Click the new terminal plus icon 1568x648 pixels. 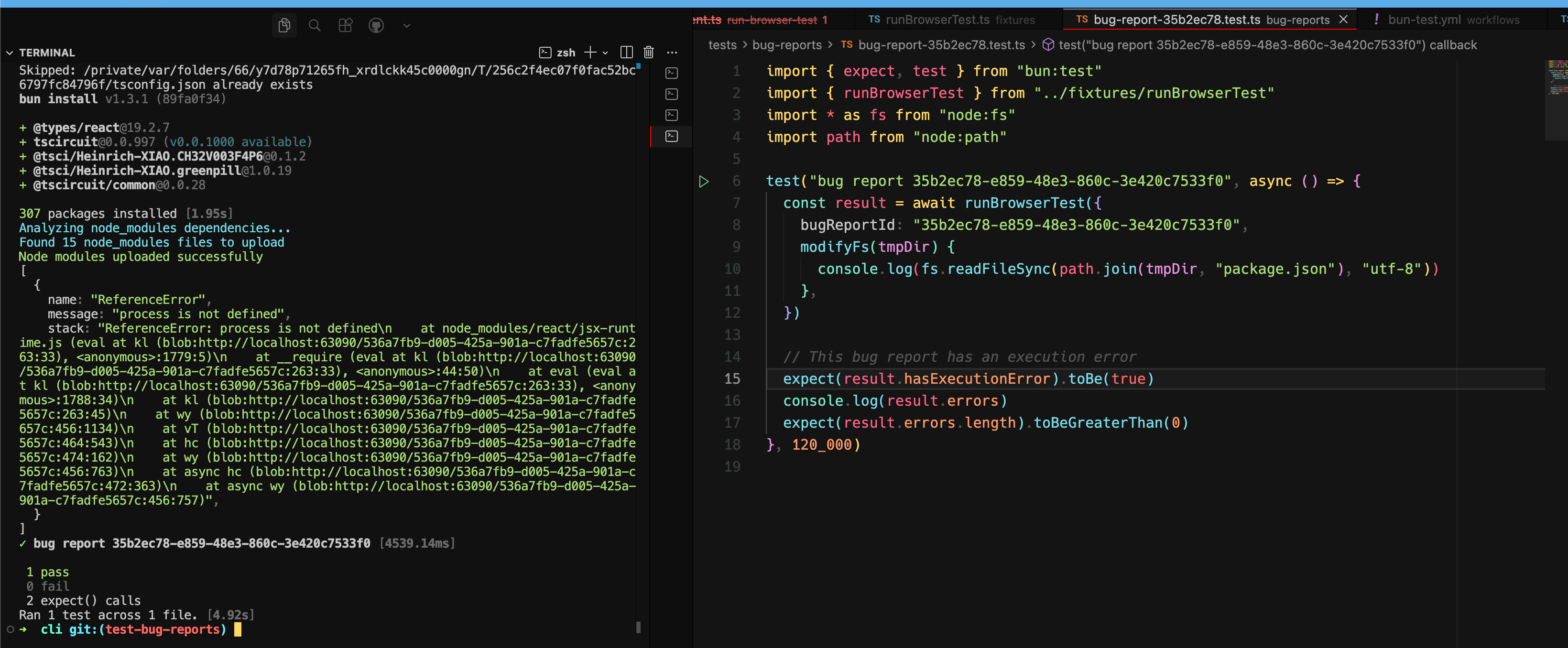[589, 52]
